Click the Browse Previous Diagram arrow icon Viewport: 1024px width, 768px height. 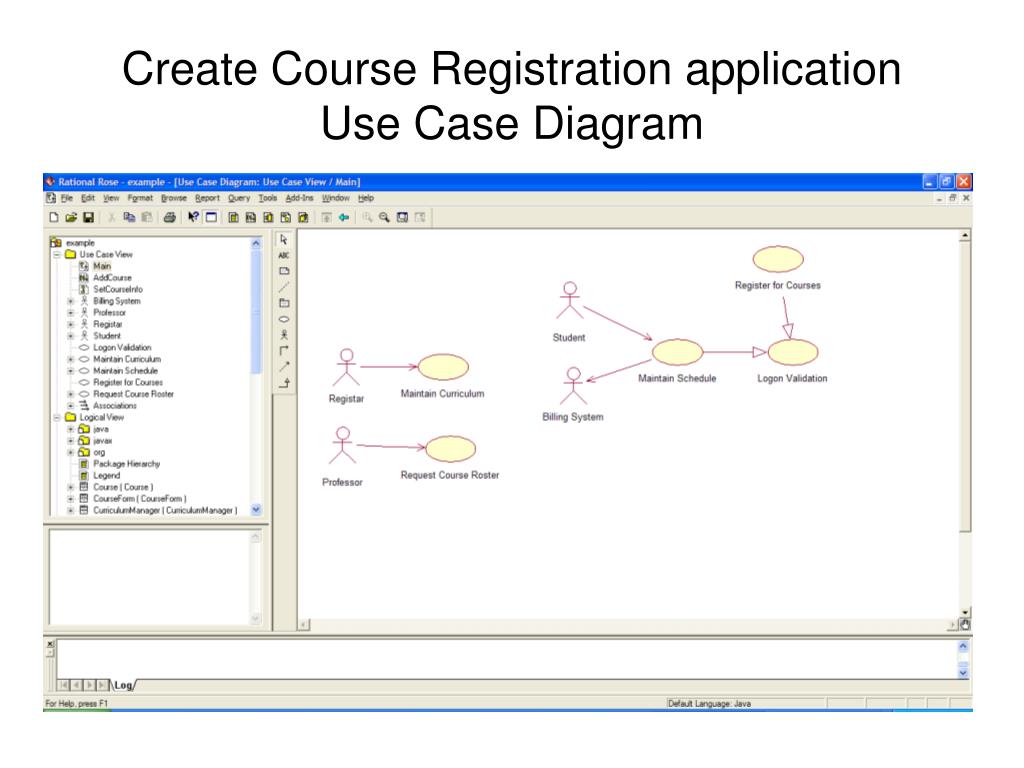(x=344, y=217)
